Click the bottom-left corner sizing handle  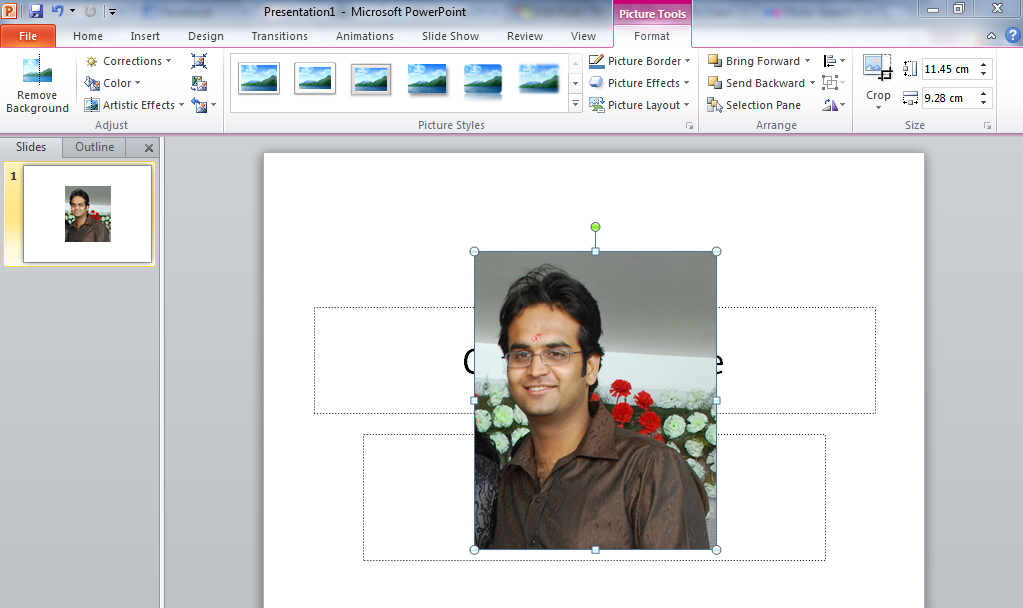474,550
